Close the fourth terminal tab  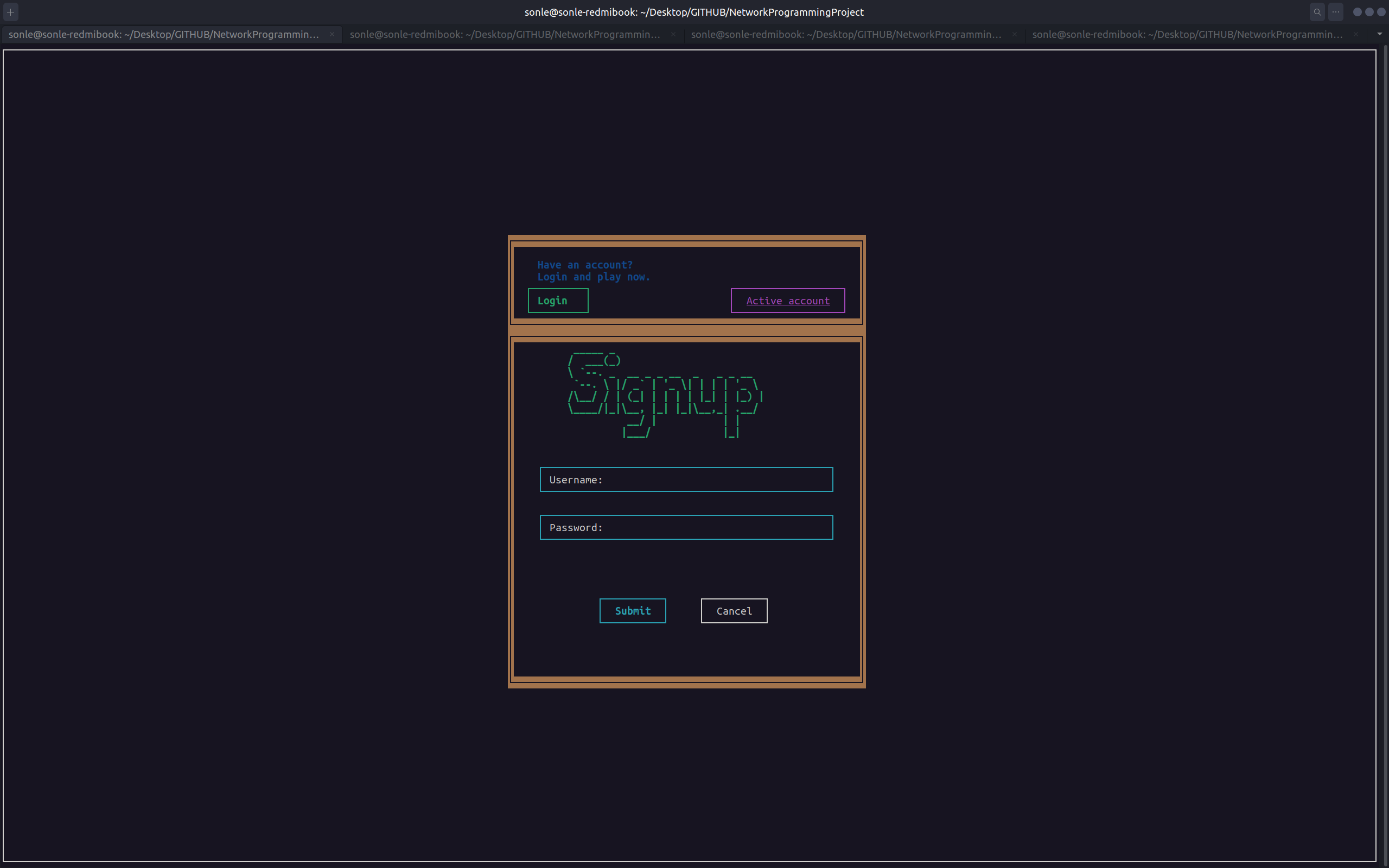click(x=1356, y=34)
